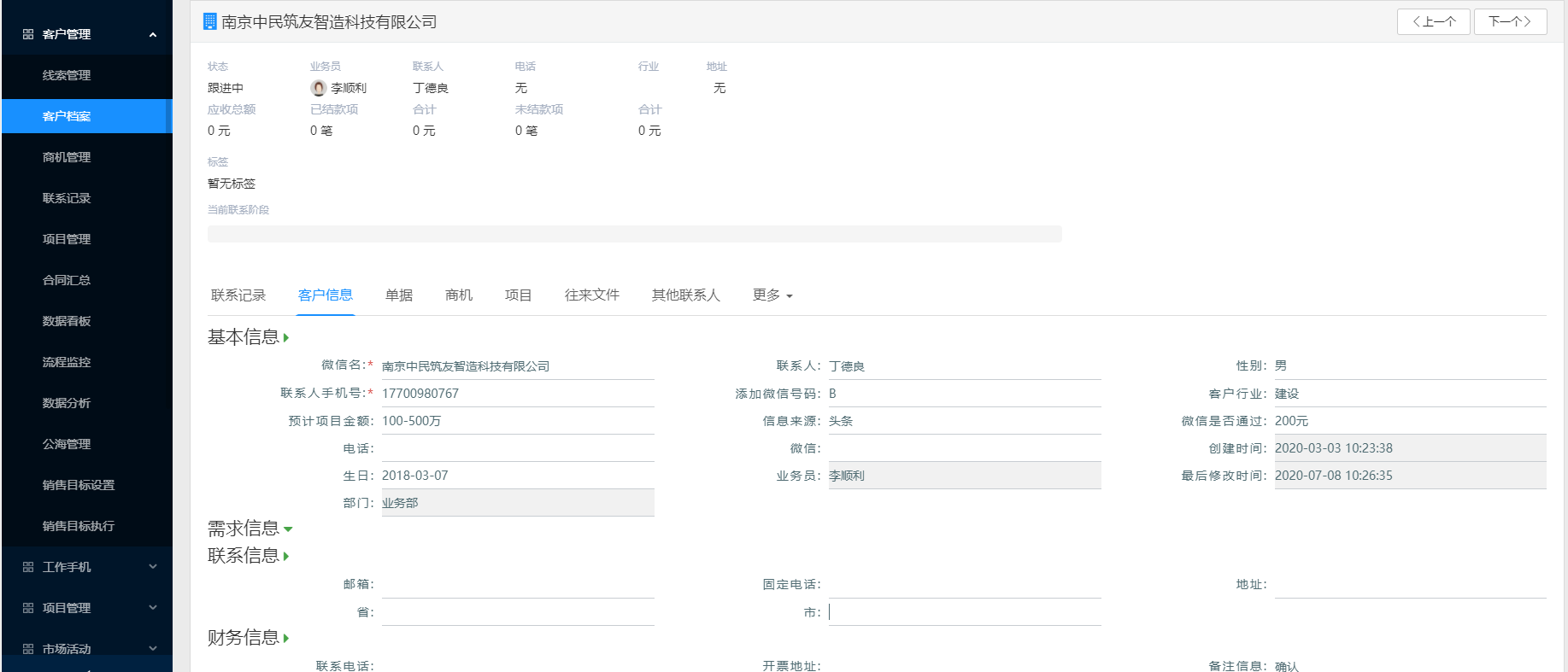This screenshot has width=1568, height=672.
Task: Click the empty 电话 field in 基本信息
Action: [x=518, y=448]
